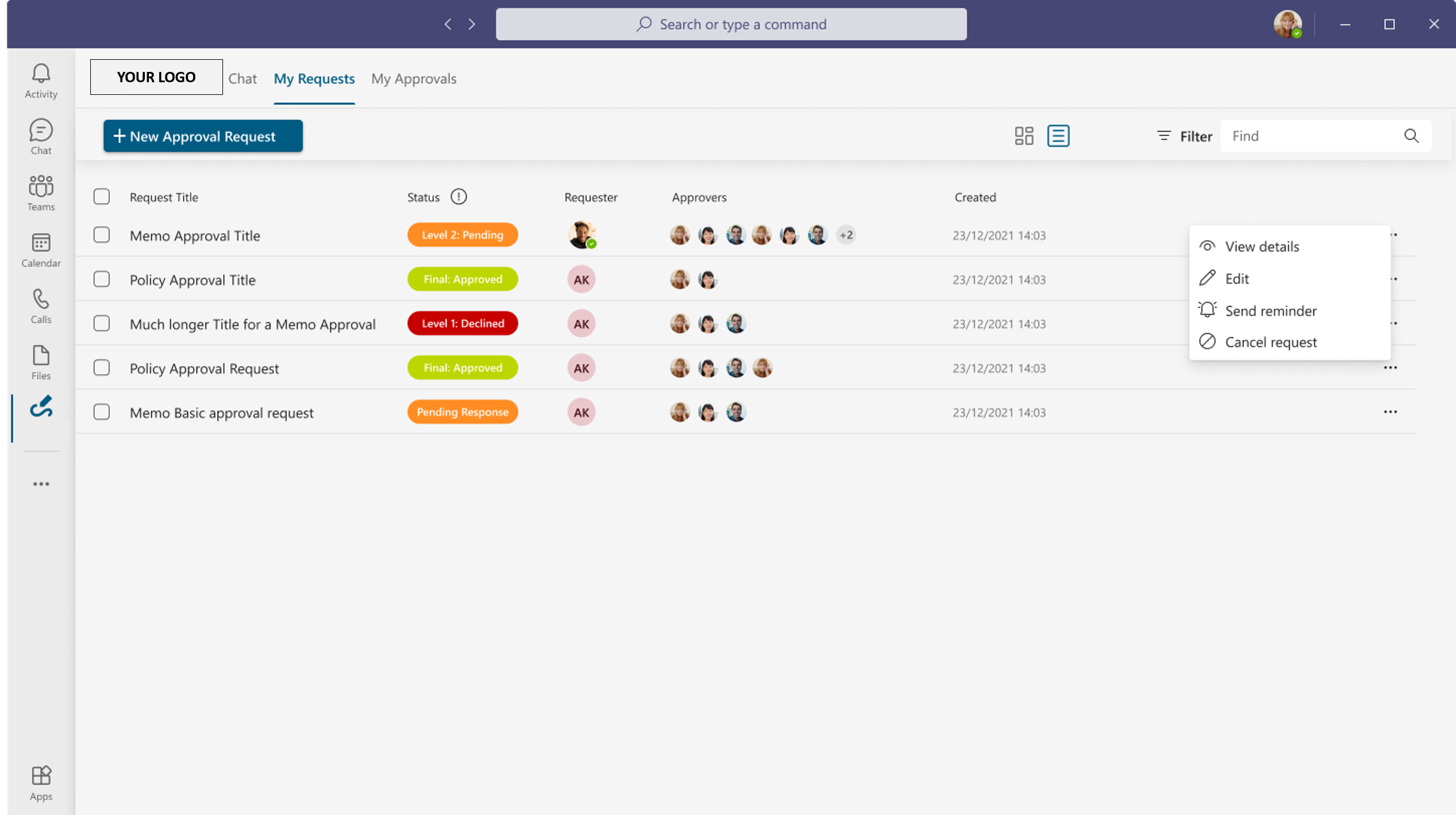Open options menu for Memo Basic approval request
The width and height of the screenshot is (1456, 815).
point(1390,412)
